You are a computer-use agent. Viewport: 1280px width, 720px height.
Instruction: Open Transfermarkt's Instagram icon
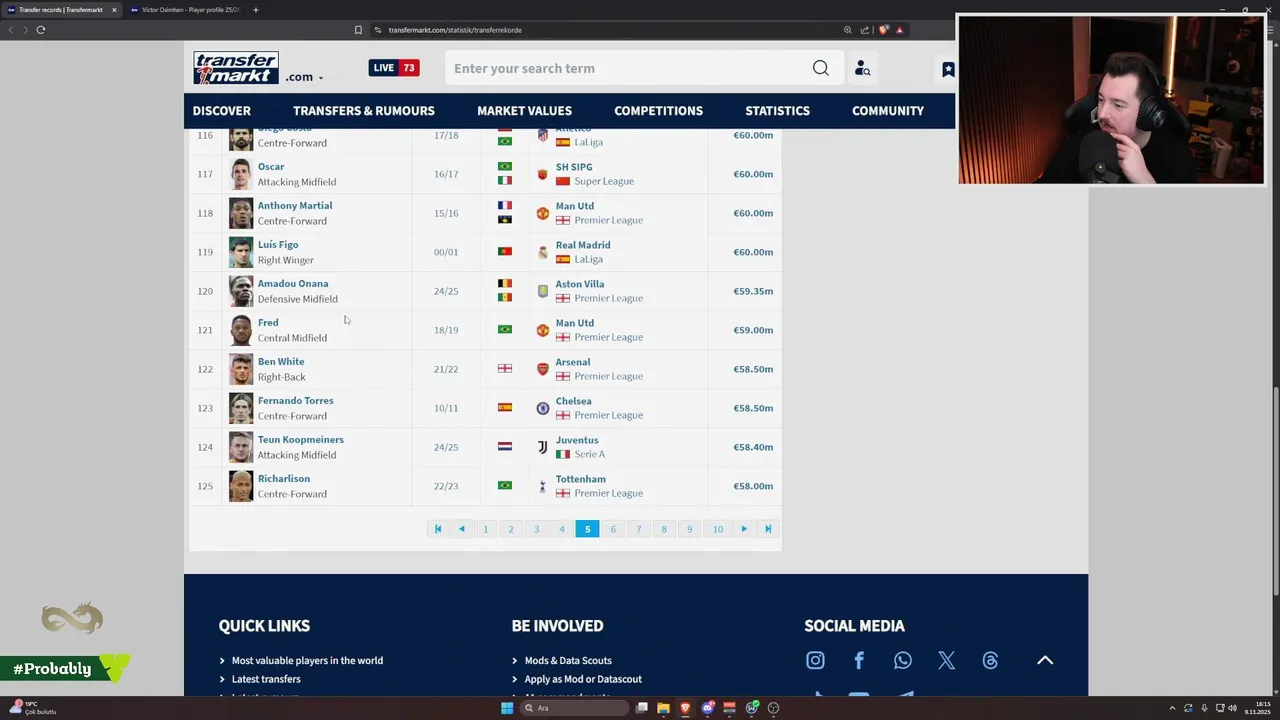tap(815, 660)
